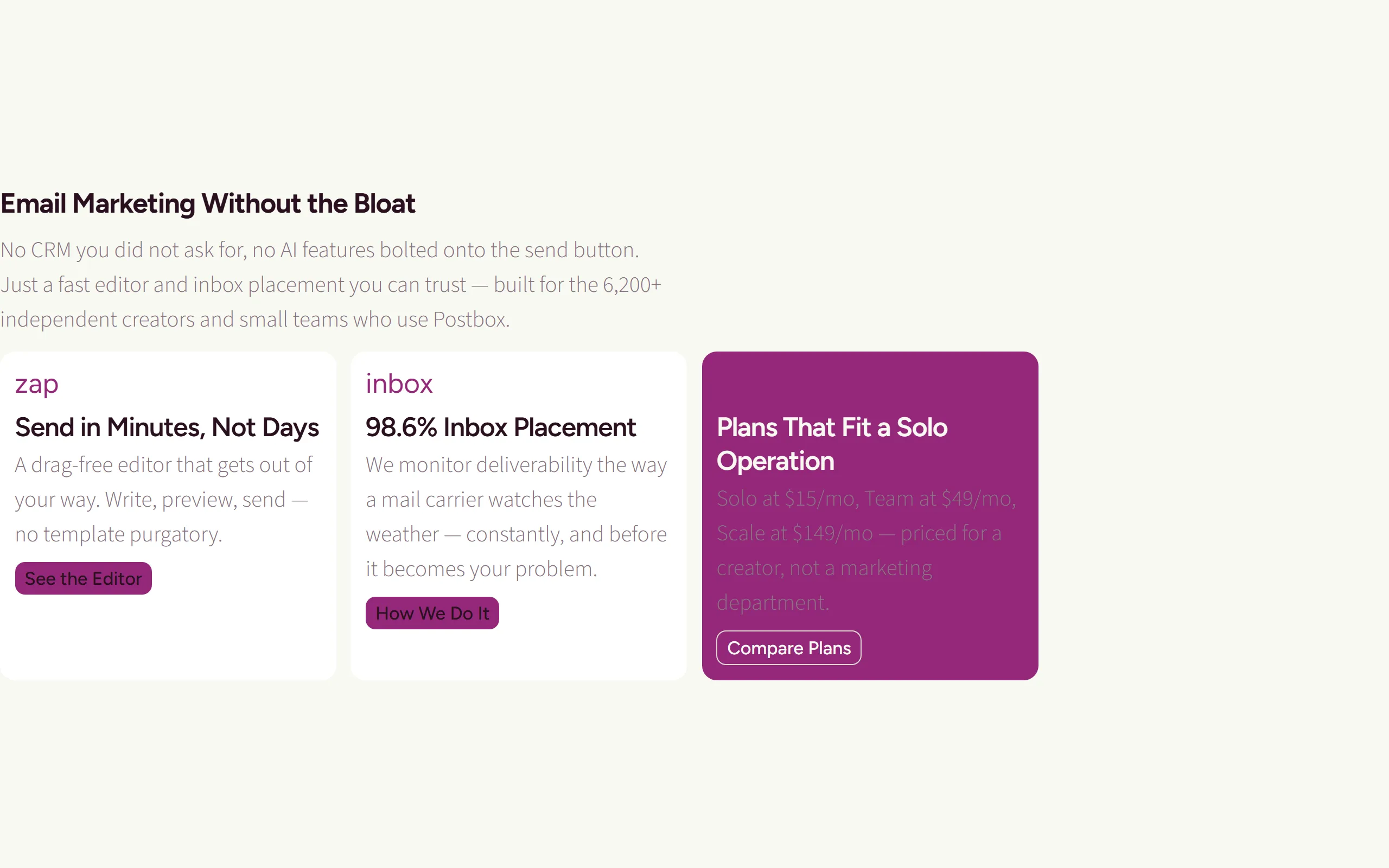Click the Email Marketing Without the Bloat heading
1389x868 pixels.
[208, 204]
